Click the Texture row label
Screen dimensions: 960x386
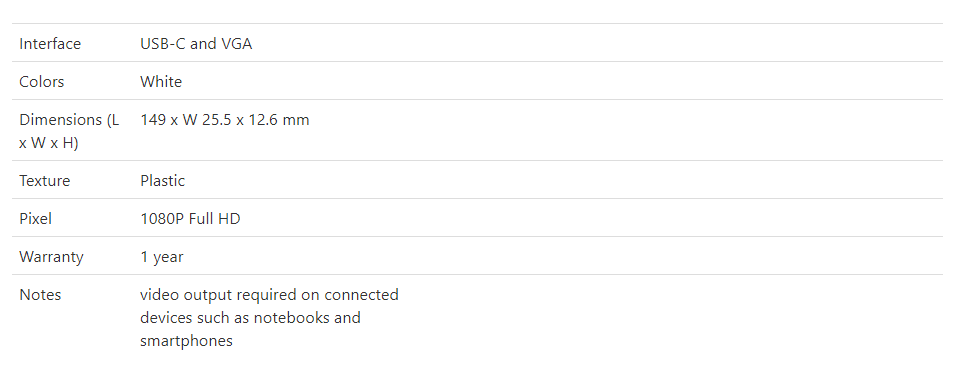click(45, 181)
